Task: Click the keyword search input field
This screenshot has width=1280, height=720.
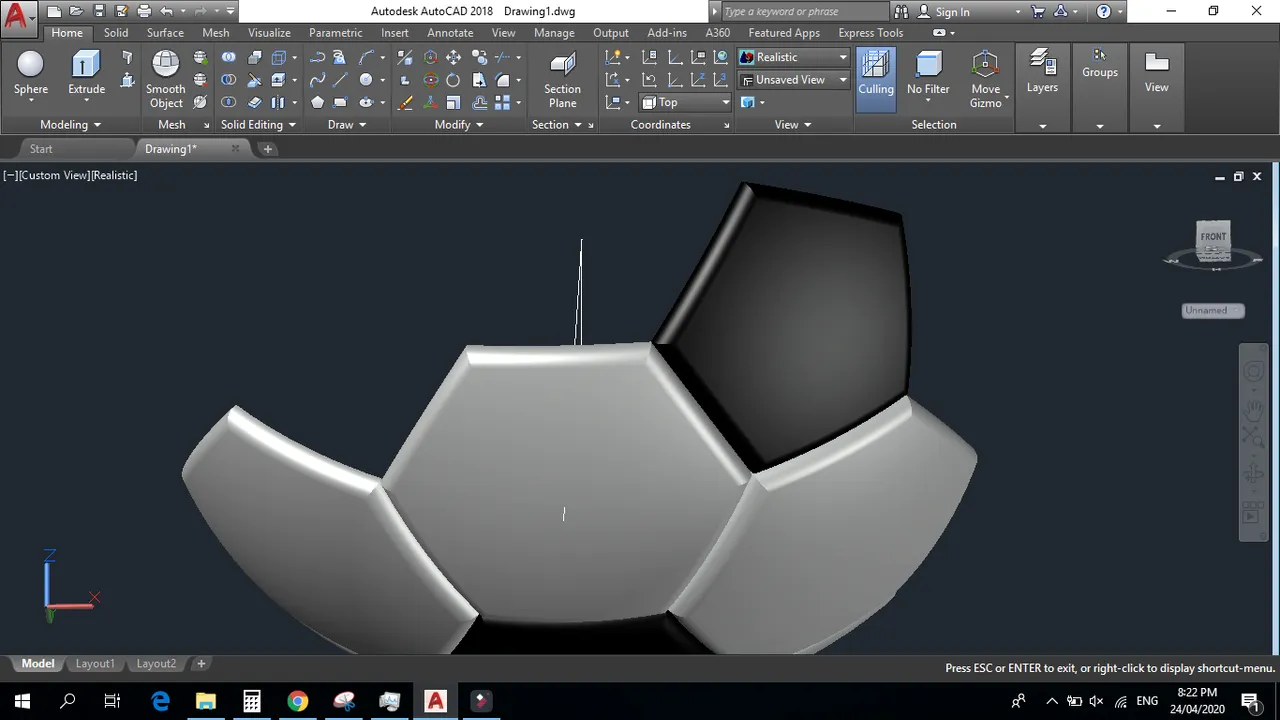Action: click(803, 12)
